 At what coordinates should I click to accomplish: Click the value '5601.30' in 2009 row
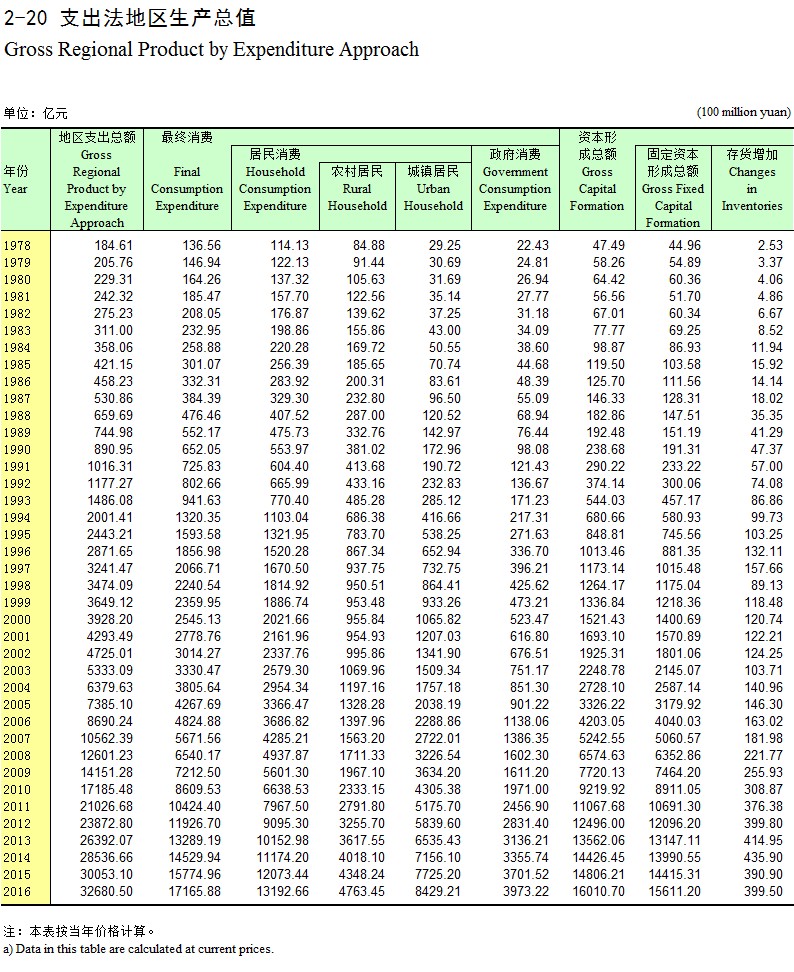point(286,772)
